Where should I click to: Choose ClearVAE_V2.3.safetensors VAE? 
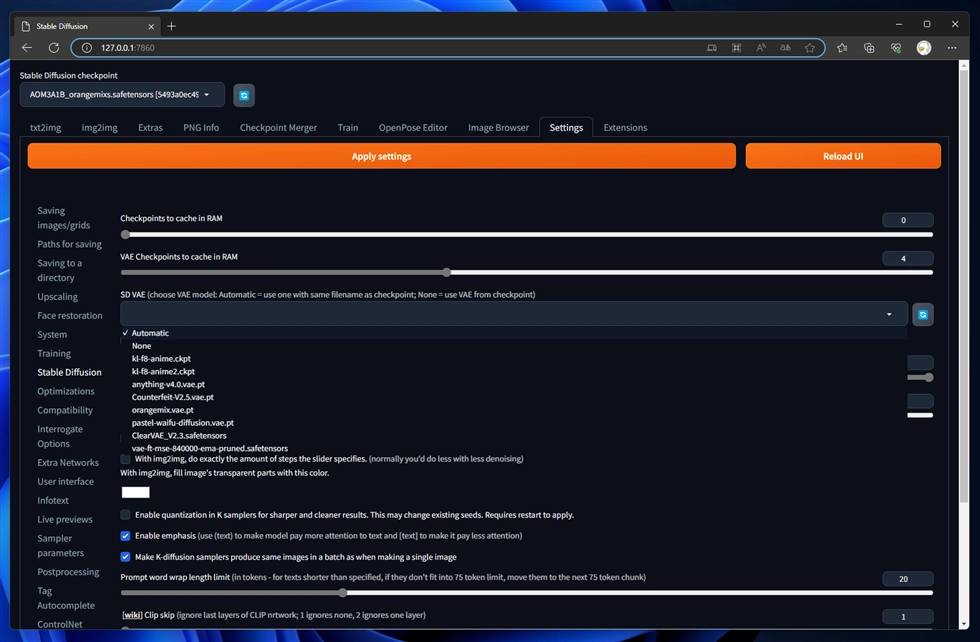pyautogui.click(x=514, y=436)
